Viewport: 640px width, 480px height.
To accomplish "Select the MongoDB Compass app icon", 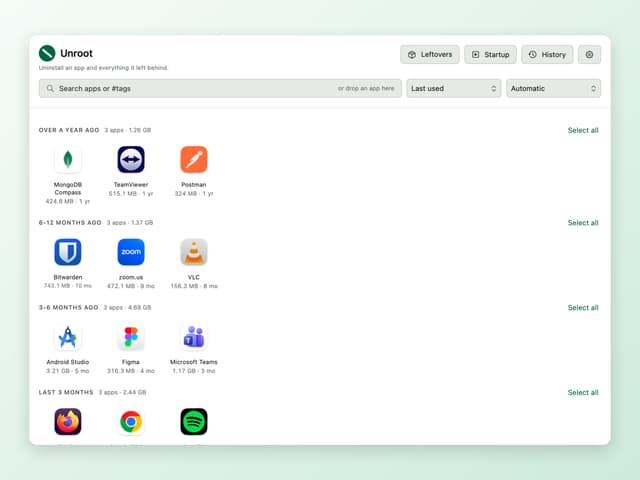I will click(68, 160).
